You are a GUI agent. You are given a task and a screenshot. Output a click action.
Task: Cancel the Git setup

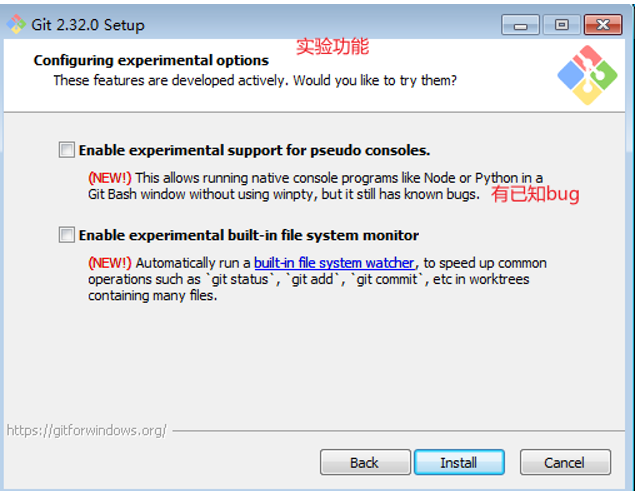pos(565,462)
